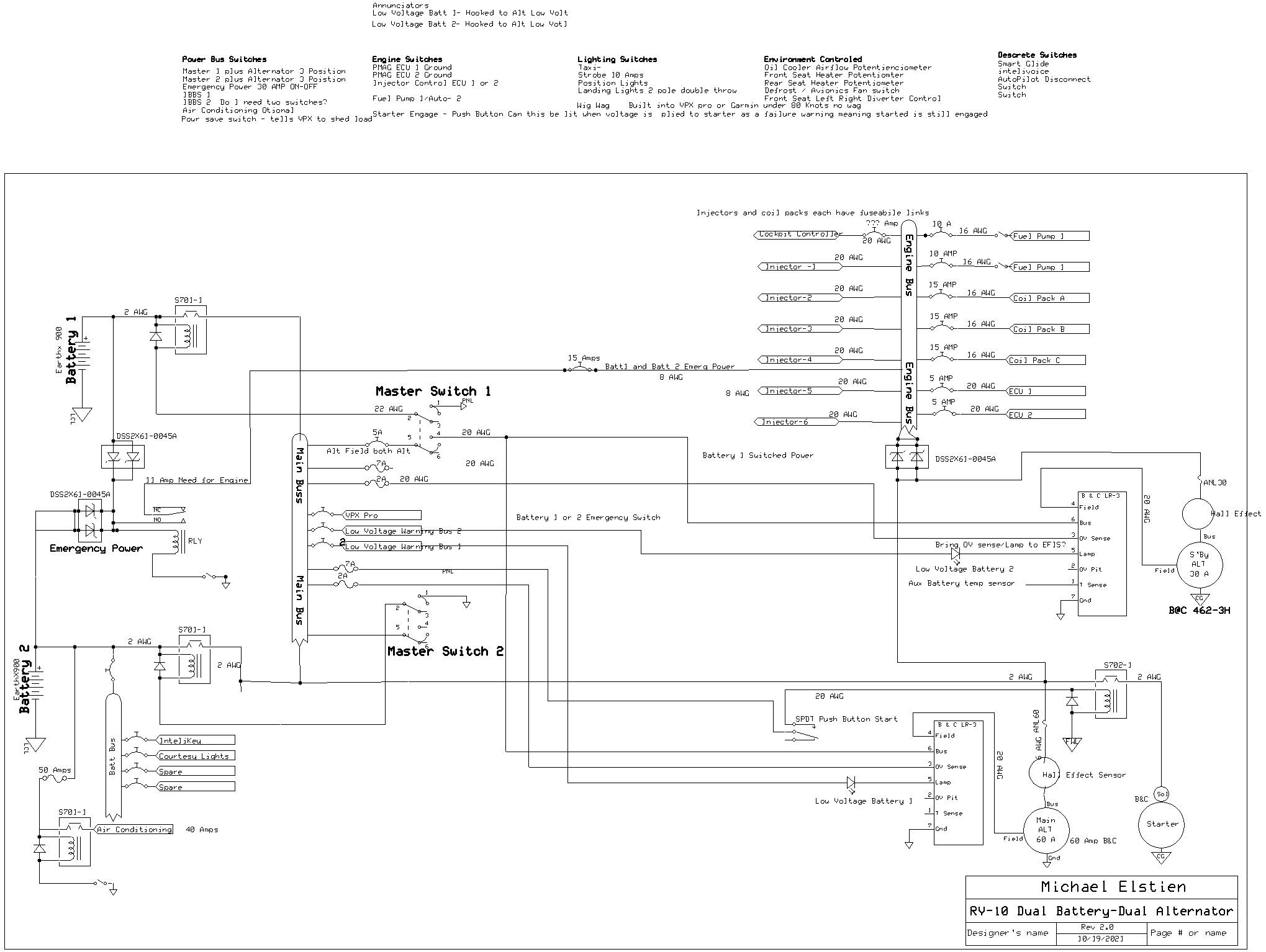1266x952 pixels.
Task: Click the ECU 2 output box
Action: tap(1045, 415)
